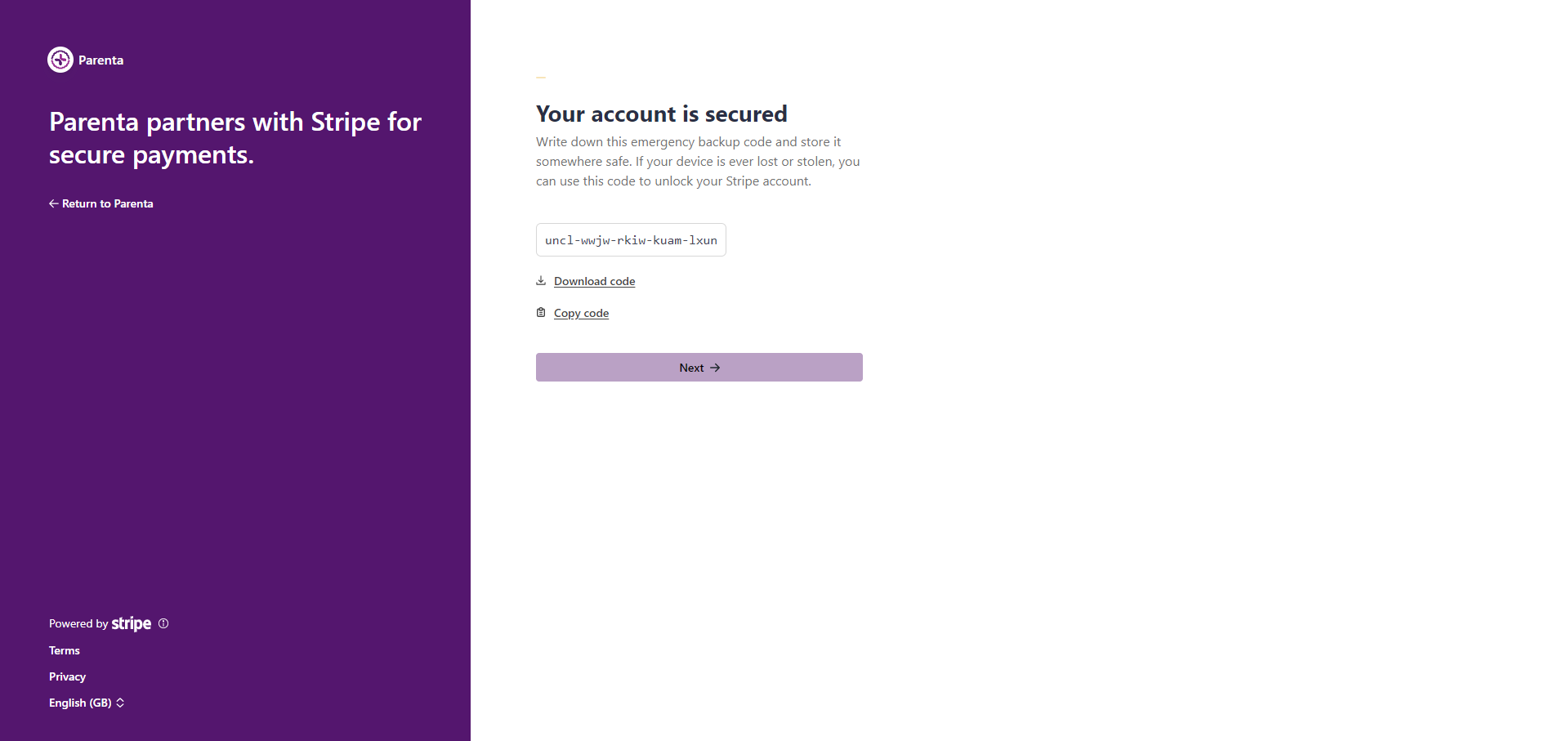
Task: Click the 'Write down this emergency backup code' paragraph
Action: [698, 162]
